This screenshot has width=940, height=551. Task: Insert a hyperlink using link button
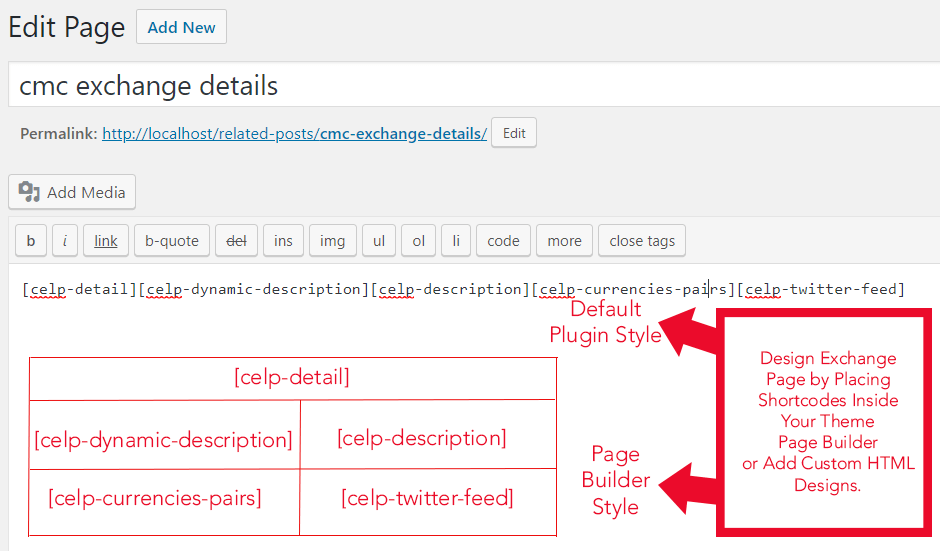click(x=106, y=241)
